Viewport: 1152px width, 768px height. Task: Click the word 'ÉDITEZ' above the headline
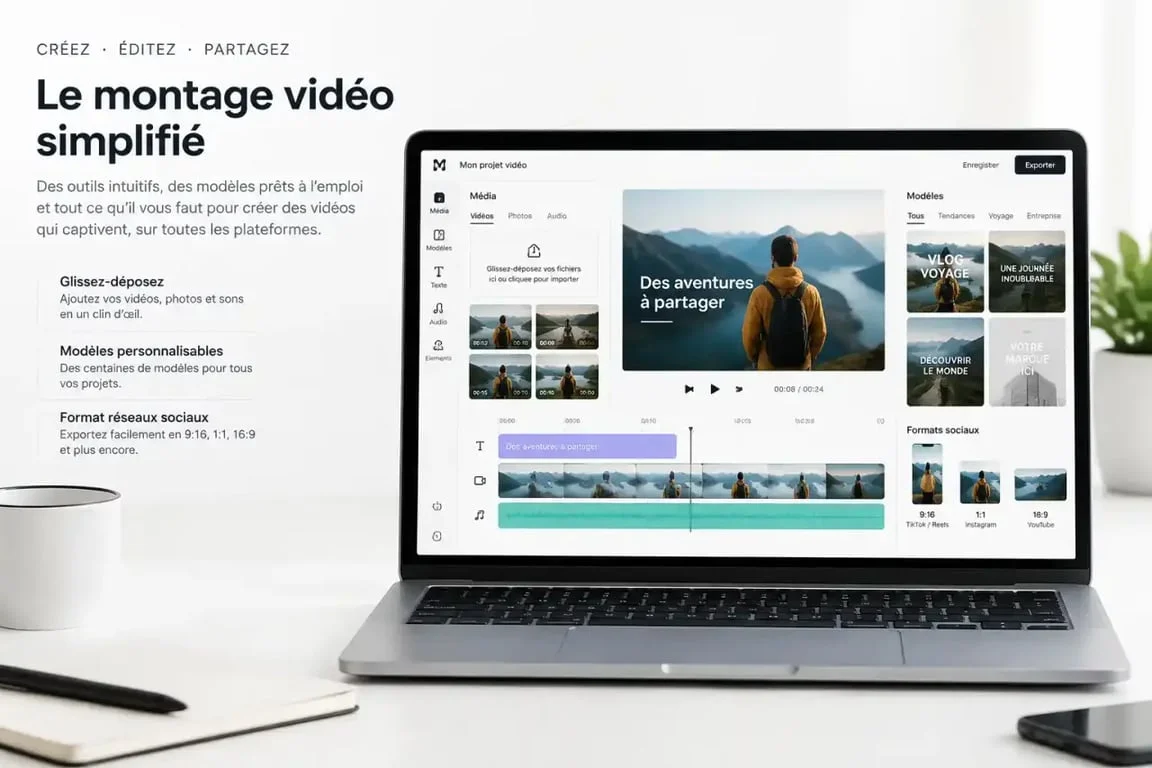(x=147, y=49)
